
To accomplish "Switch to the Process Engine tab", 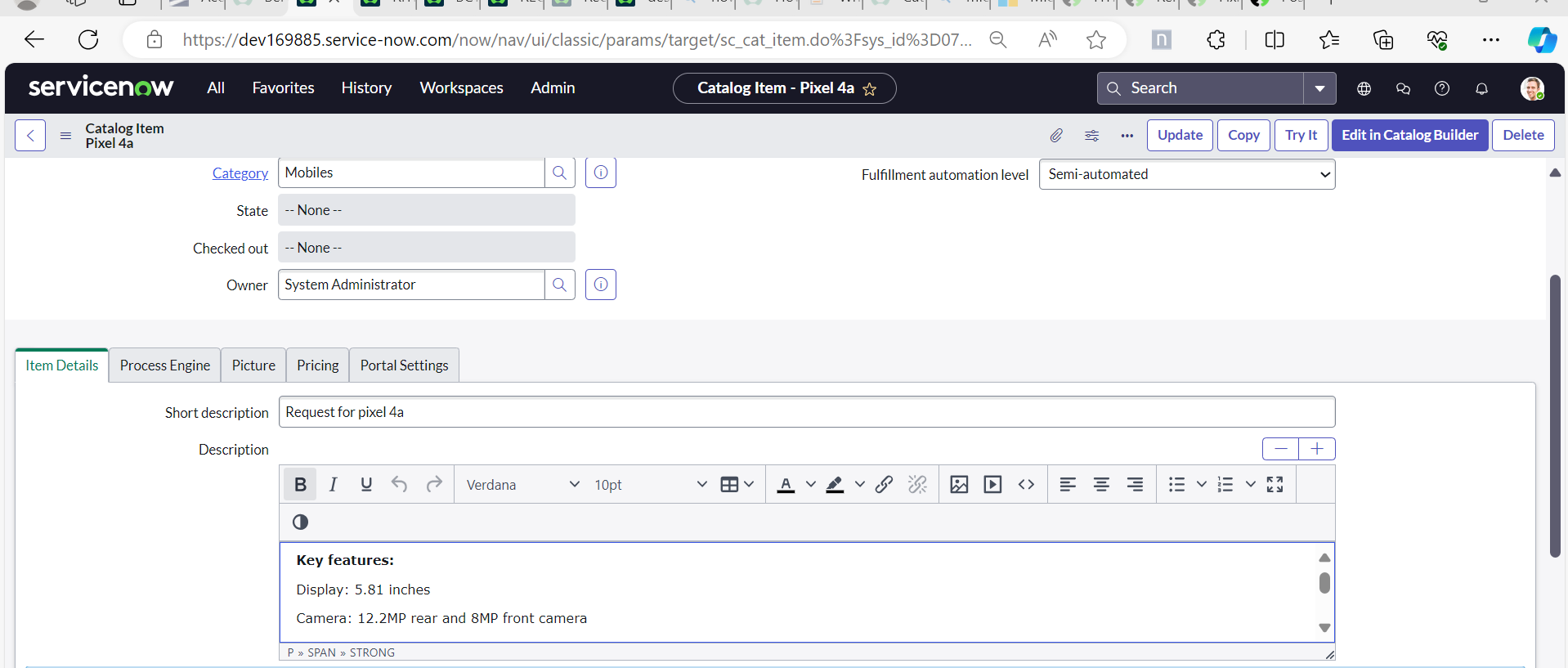I will [164, 365].
